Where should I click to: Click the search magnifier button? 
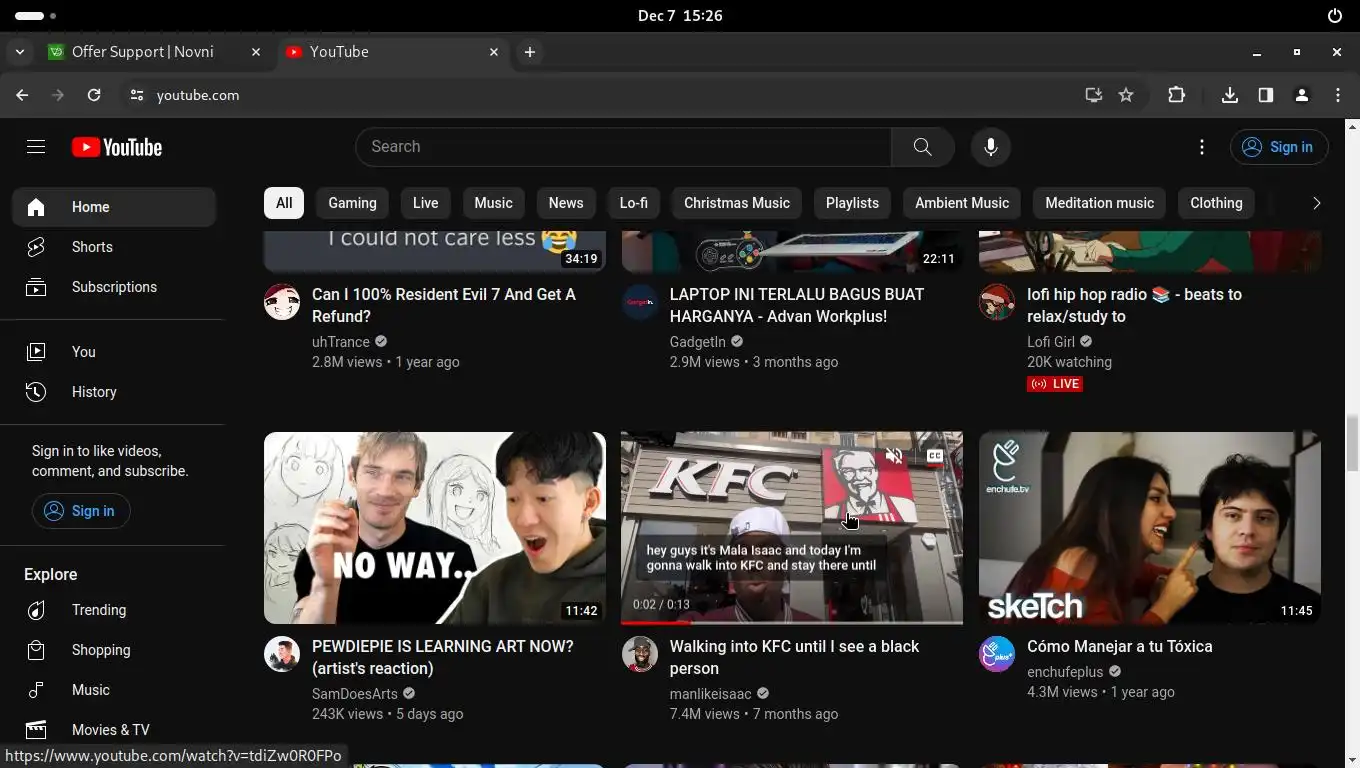[923, 147]
